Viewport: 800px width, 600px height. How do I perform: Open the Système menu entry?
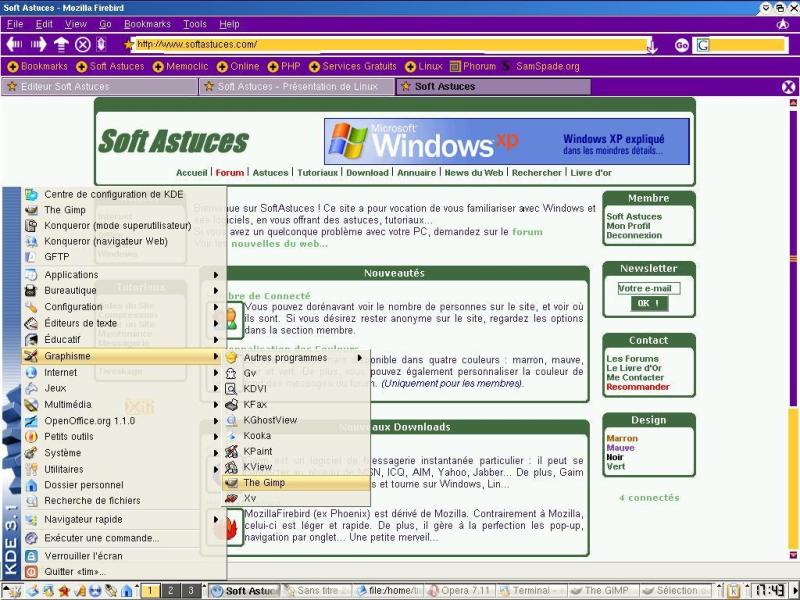[x=124, y=453]
